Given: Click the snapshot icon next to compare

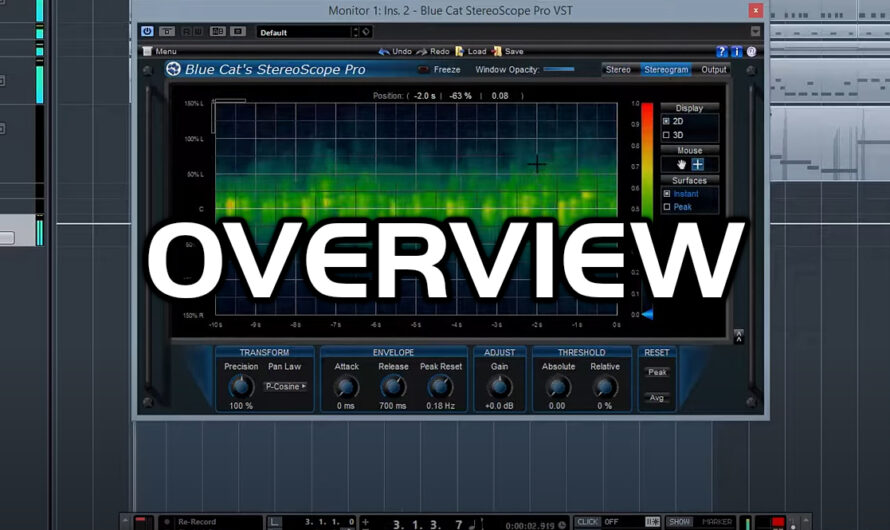Looking at the screenshot, I should pos(238,32).
